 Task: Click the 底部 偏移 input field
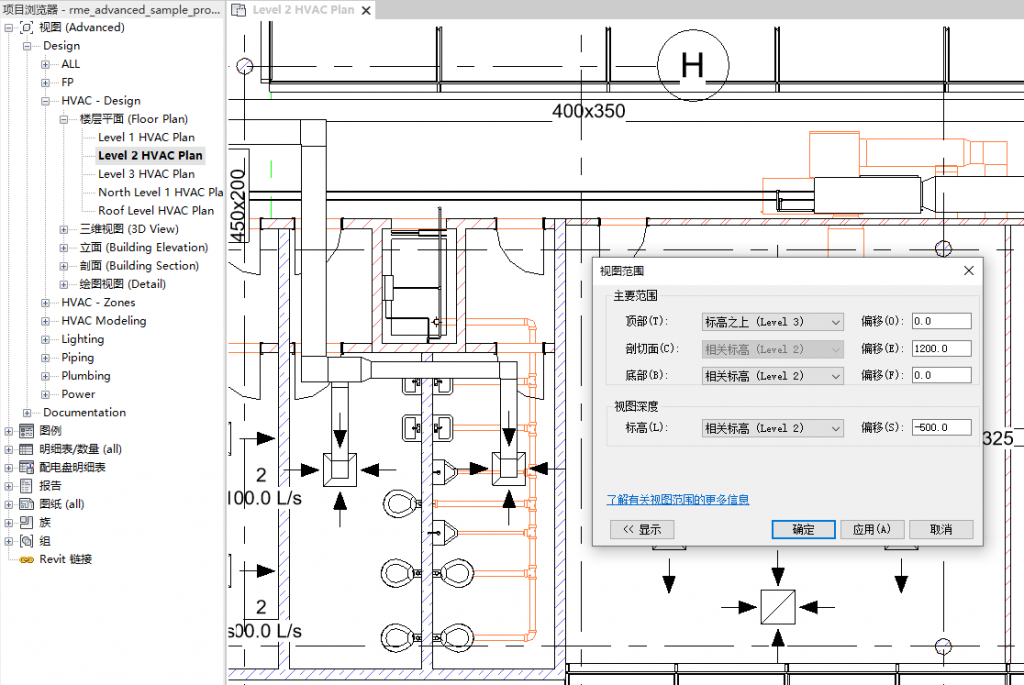(941, 375)
